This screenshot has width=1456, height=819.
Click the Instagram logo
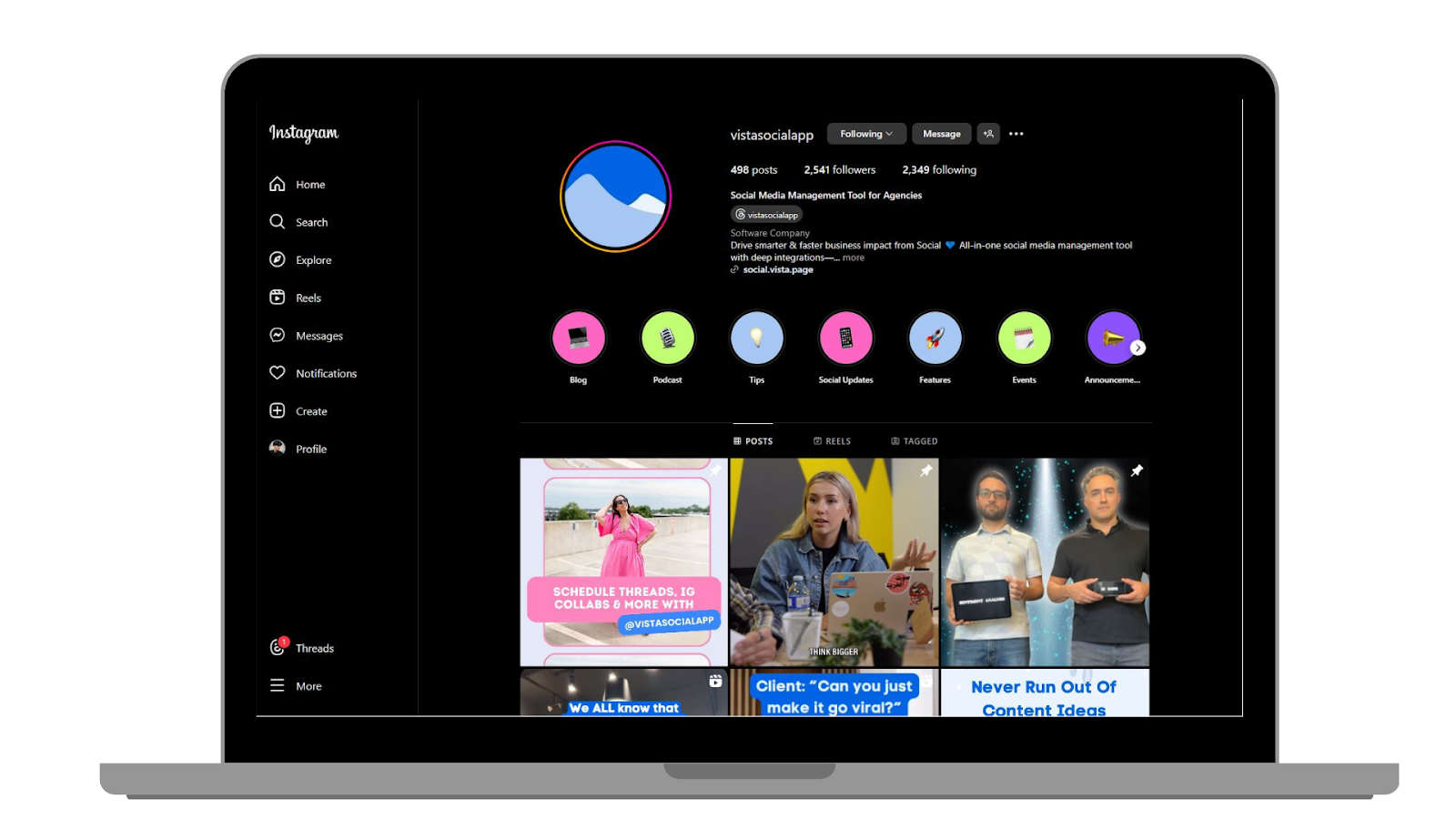[304, 133]
